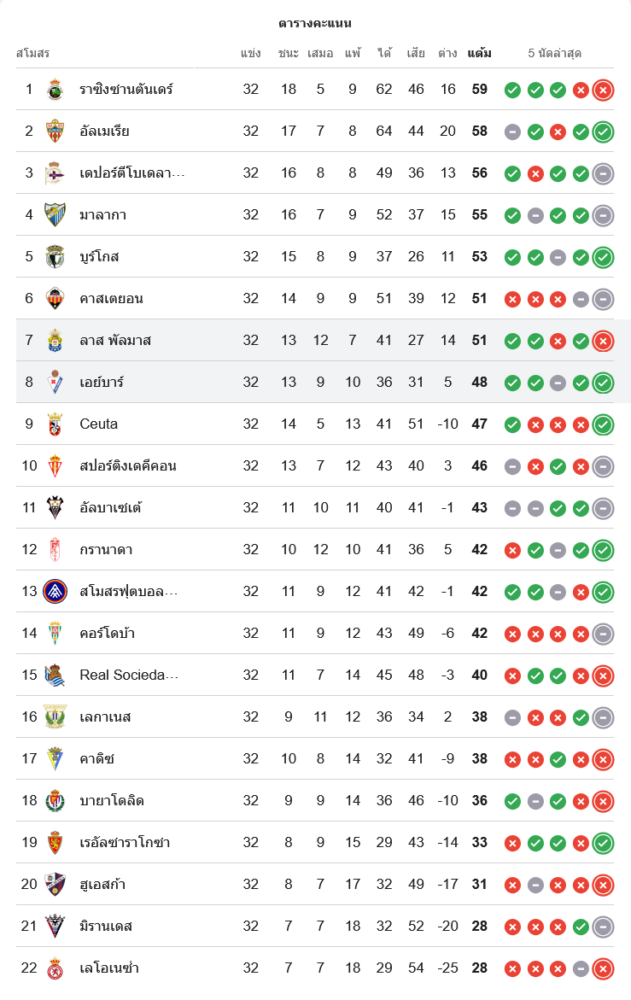Click ราซิงซานตันเดร์'s latest match loss indicator
Image resolution: width=631 pixels, height=1000 pixels.
[603, 90]
